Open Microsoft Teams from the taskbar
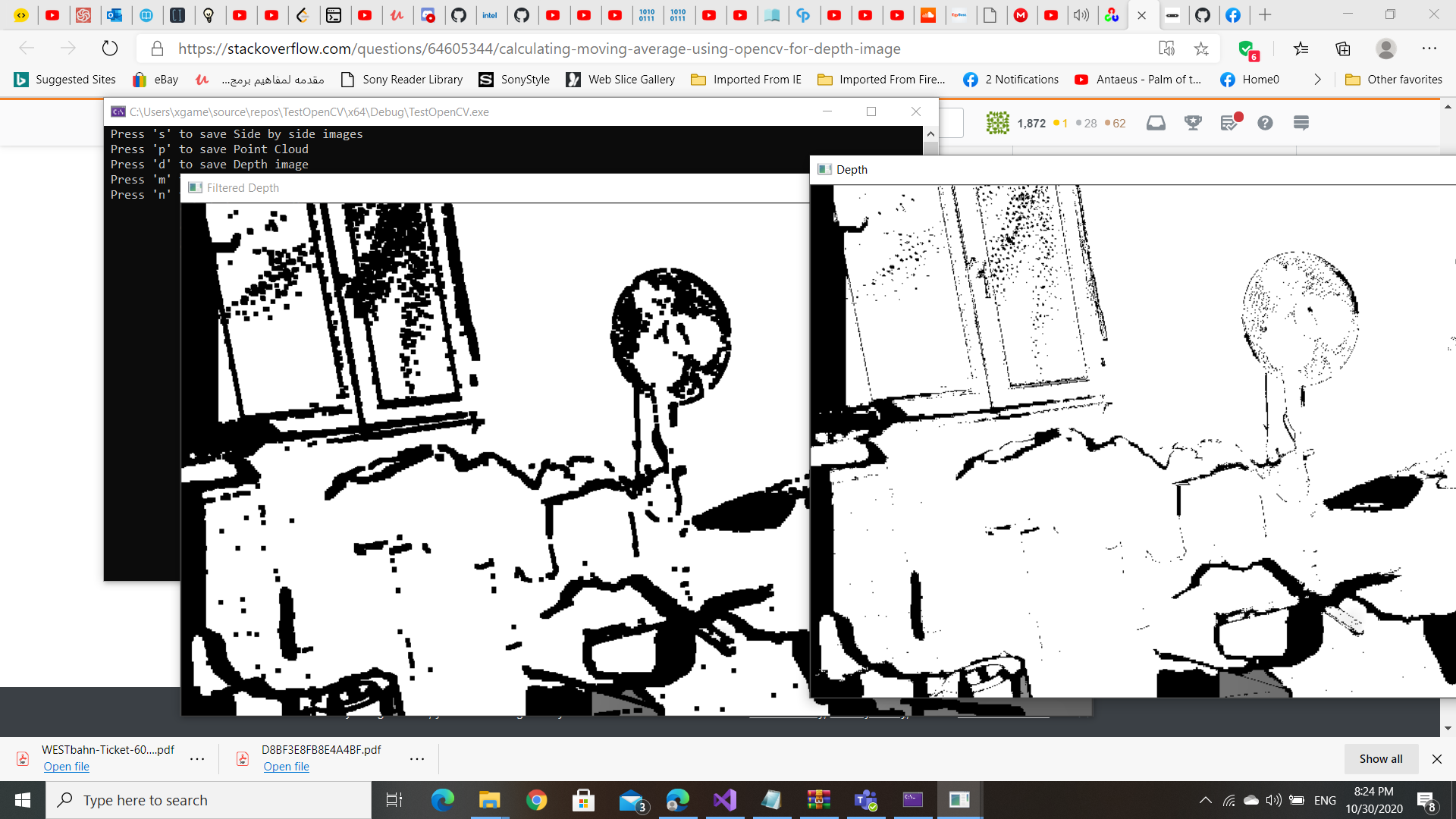 (x=865, y=800)
